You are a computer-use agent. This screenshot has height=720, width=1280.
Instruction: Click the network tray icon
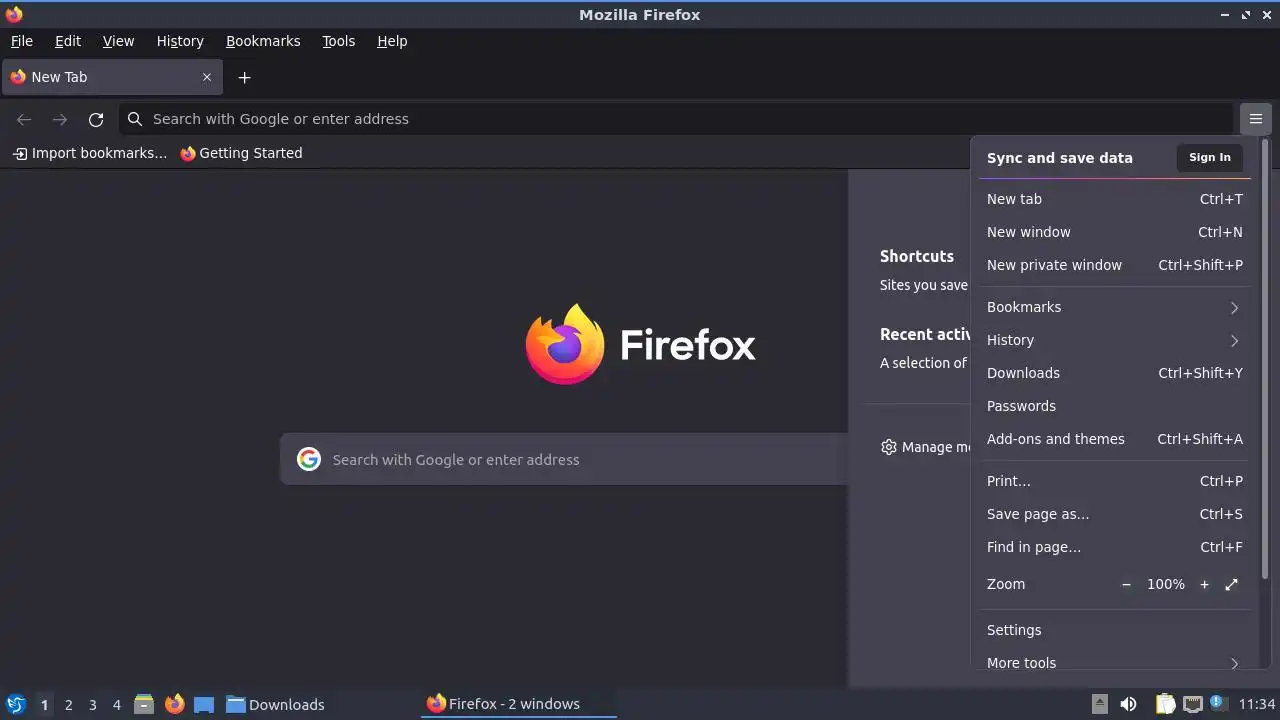coord(1192,704)
